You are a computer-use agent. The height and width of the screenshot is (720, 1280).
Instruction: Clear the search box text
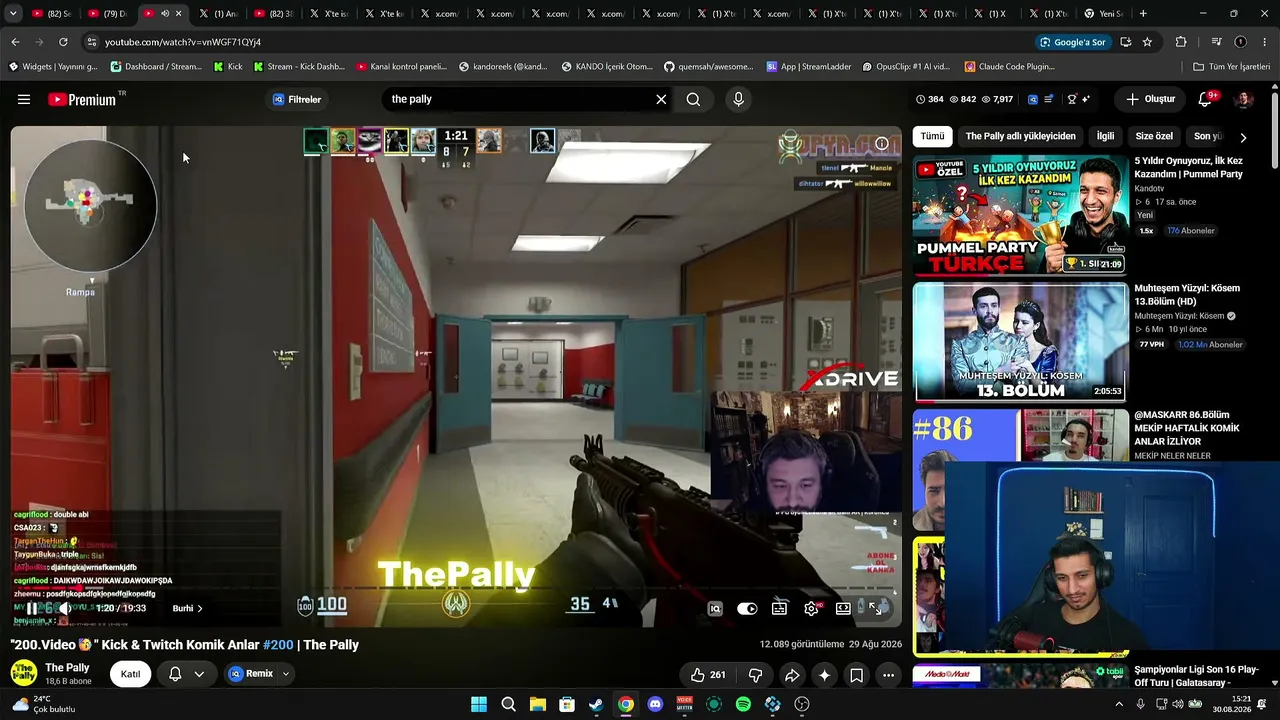[x=661, y=99]
